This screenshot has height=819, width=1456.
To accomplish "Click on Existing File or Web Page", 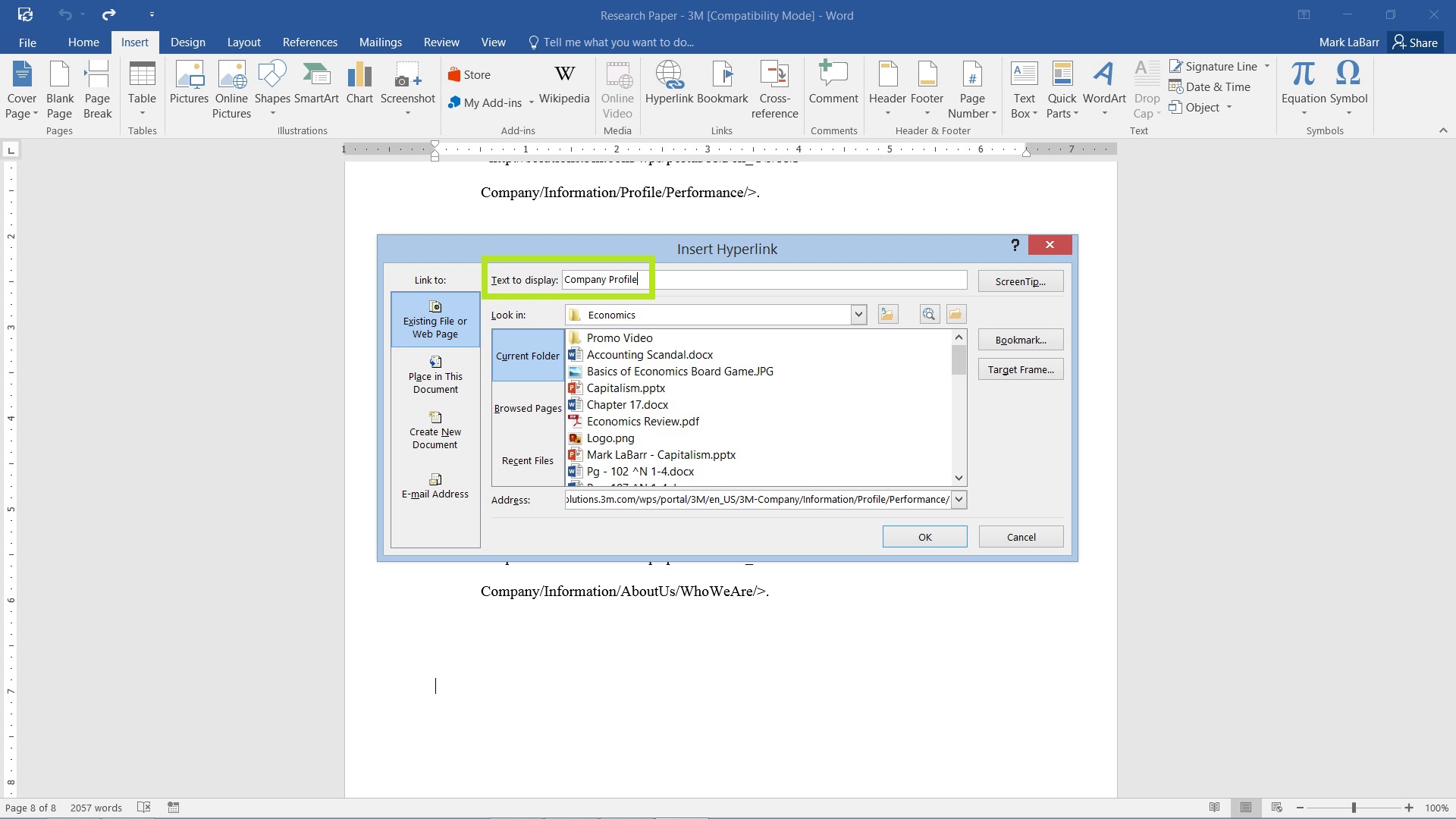I will pyautogui.click(x=435, y=320).
